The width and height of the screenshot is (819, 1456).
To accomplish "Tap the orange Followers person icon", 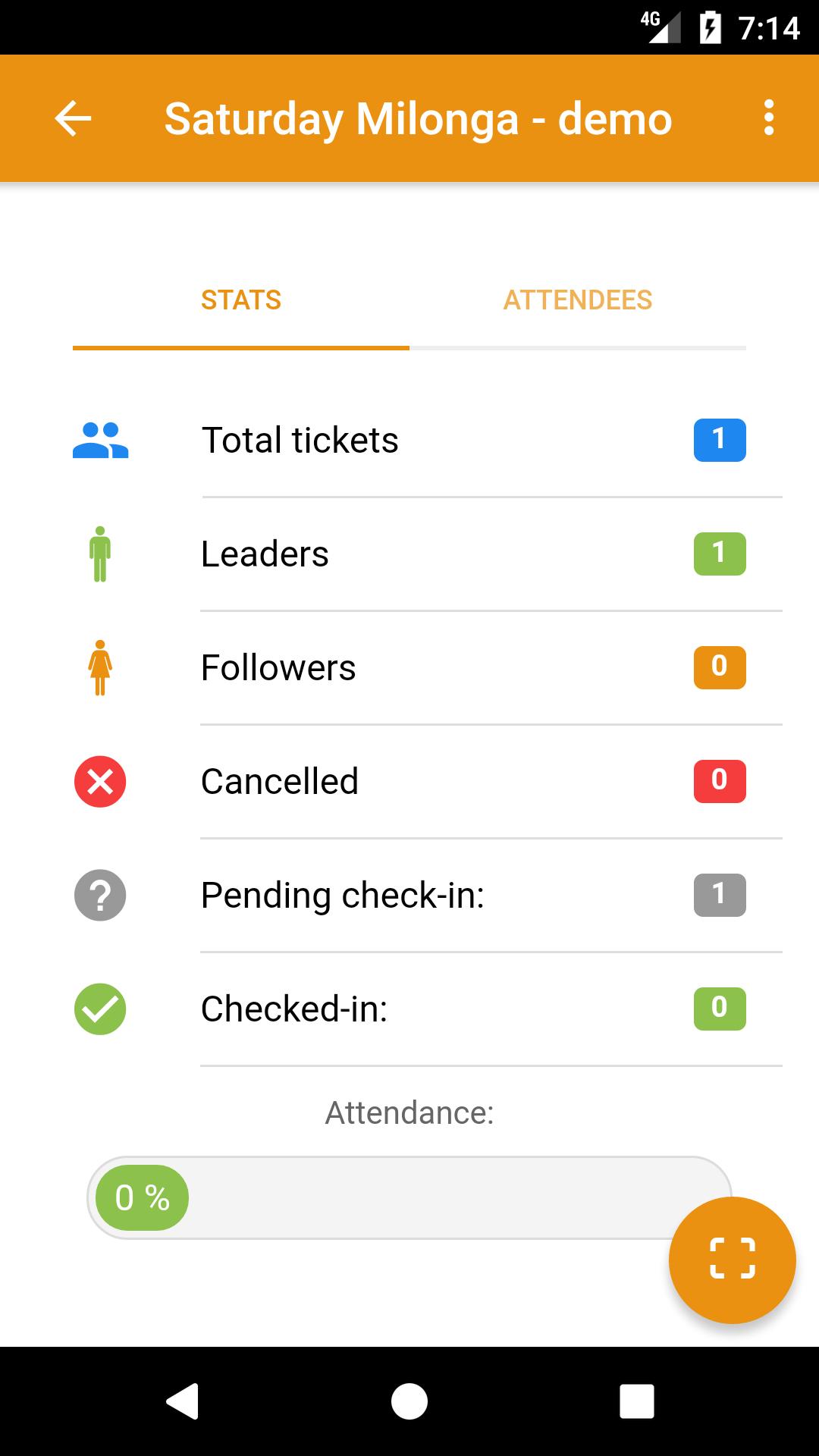I will pos(100,668).
